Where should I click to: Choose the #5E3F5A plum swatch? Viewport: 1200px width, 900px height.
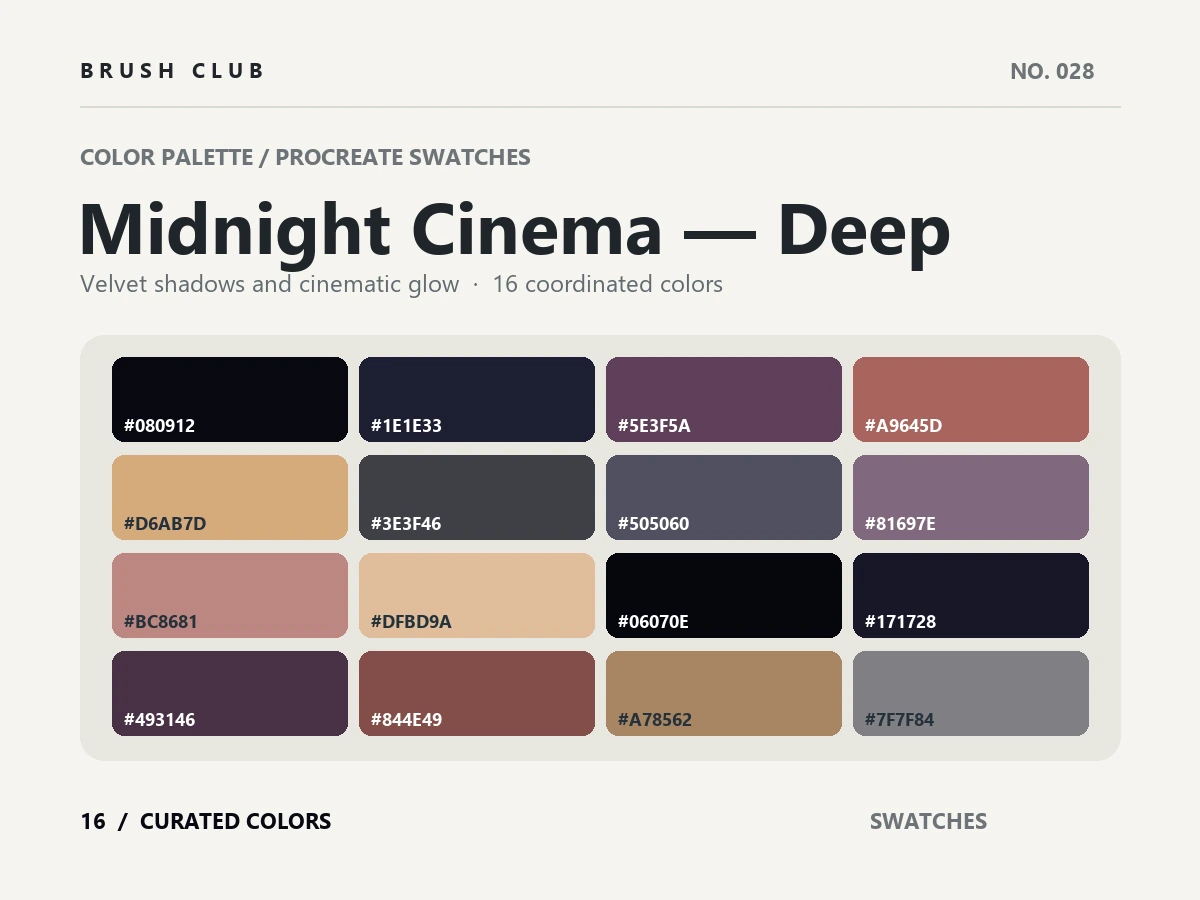[724, 399]
